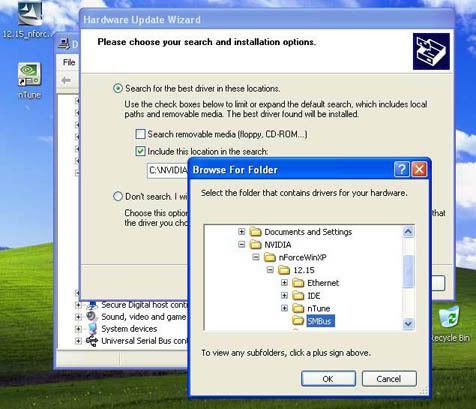Viewport: 476px width, 409px height.
Task: Open the File menu in Device Manager
Action: pos(69,62)
